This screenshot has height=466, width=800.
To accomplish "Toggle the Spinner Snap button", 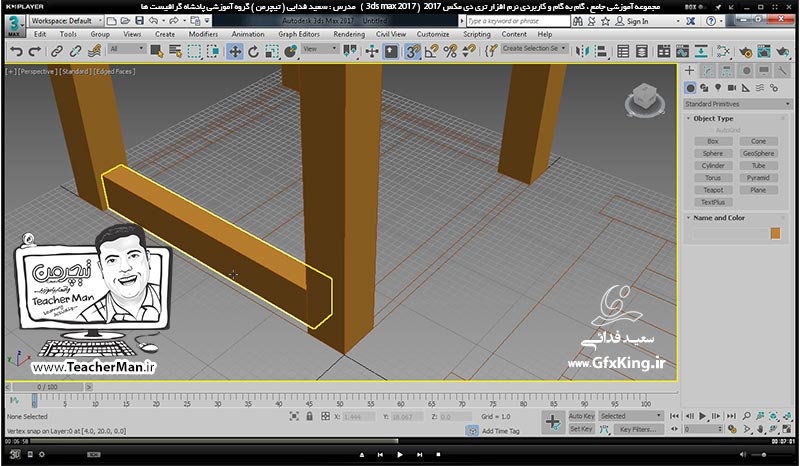I will [x=469, y=51].
